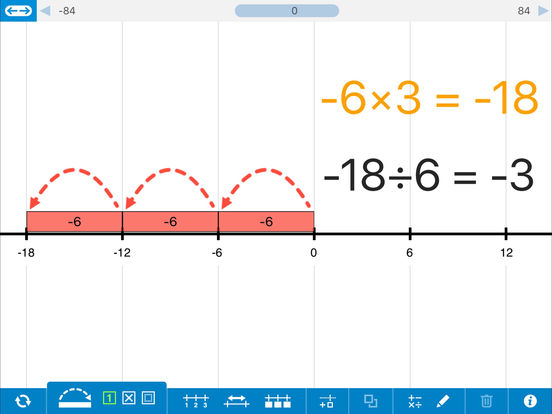The width and height of the screenshot is (552, 414).
Task: Tap the 84 maximum range value
Action: 523,11
